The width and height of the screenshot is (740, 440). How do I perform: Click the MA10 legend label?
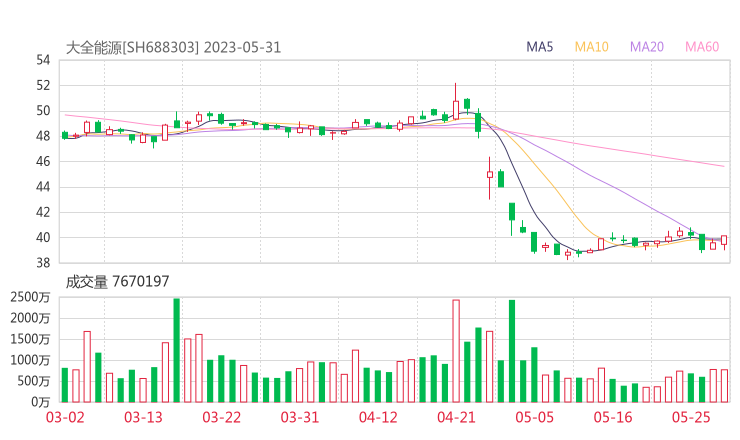tap(591, 47)
